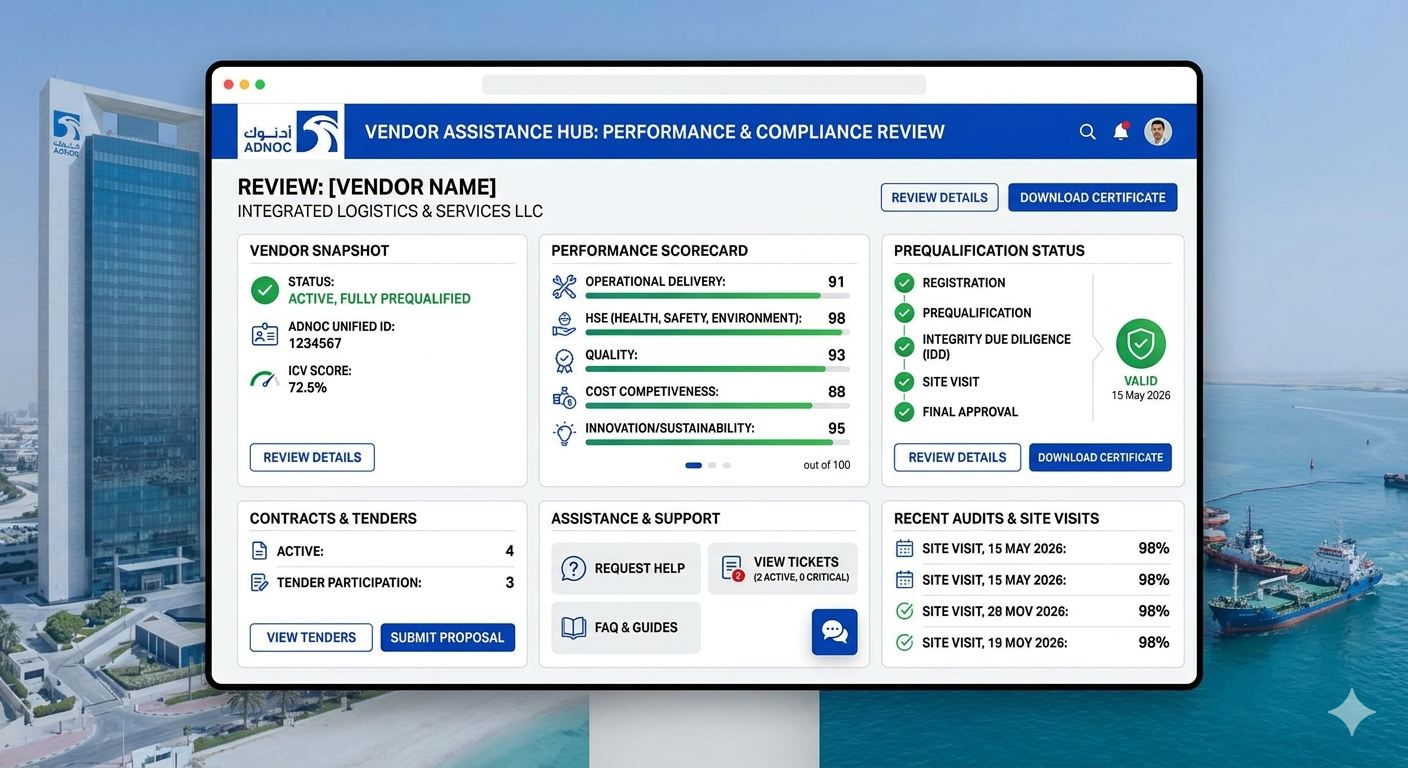Viewport: 1408px width, 768px height.
Task: Open Request Help
Action: pyautogui.click(x=625, y=568)
